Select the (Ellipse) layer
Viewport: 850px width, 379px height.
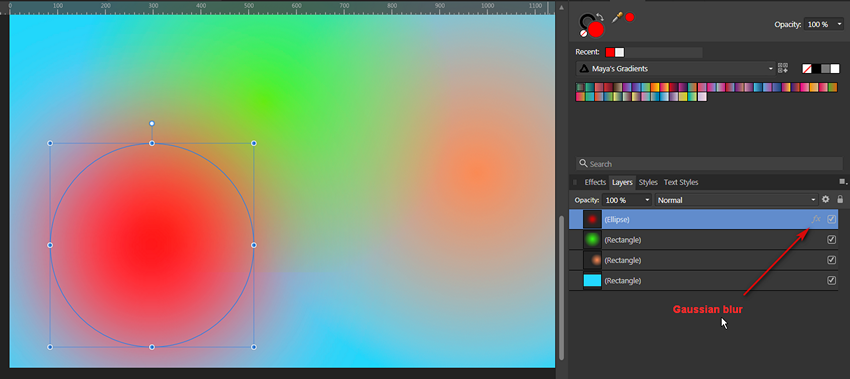point(704,219)
